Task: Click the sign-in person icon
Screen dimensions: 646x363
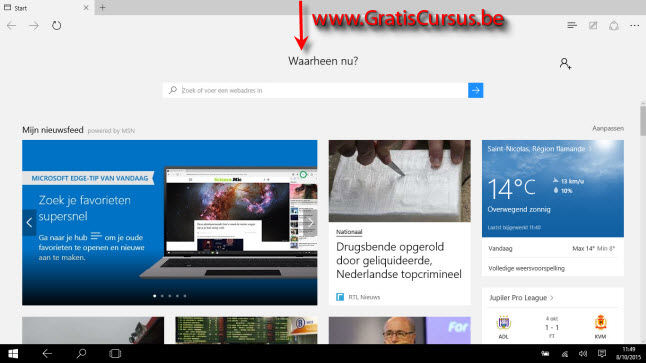Action: pos(565,63)
